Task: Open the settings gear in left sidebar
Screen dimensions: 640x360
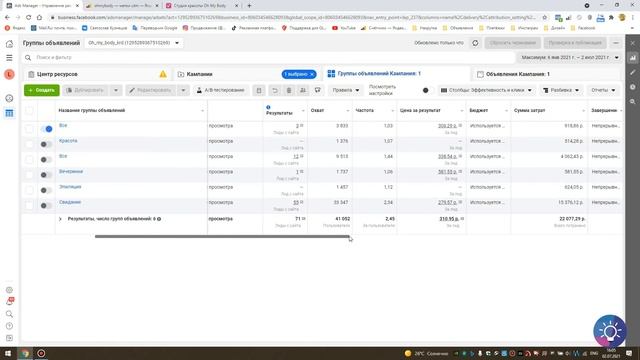Action: tap(9, 290)
